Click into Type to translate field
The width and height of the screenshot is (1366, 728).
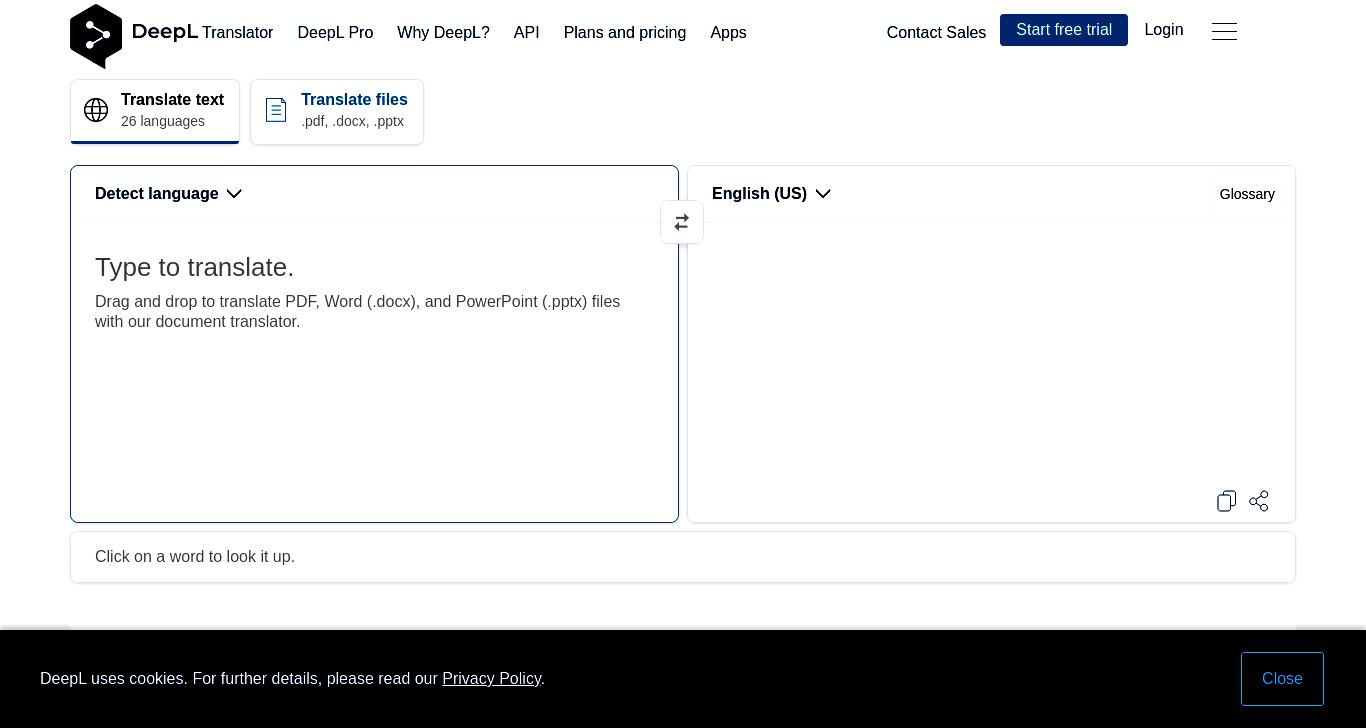(374, 370)
